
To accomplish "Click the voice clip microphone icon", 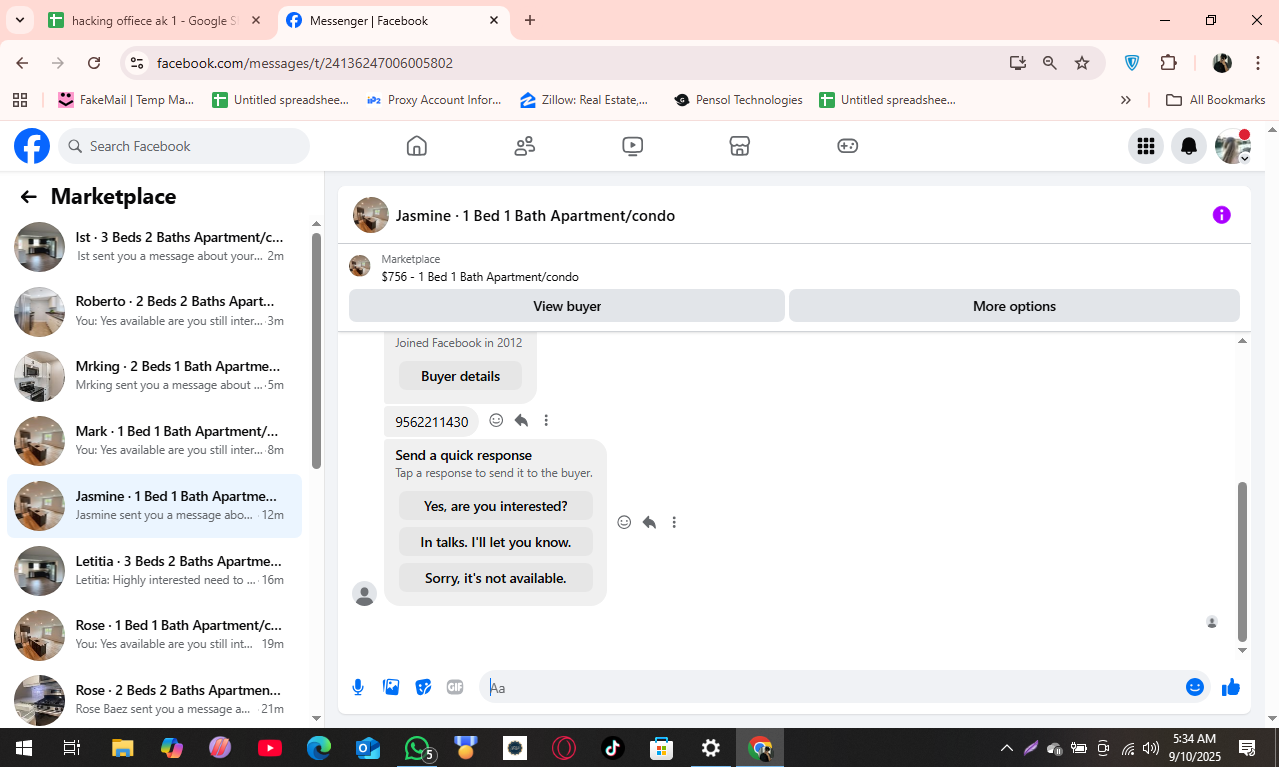I will [x=358, y=687].
